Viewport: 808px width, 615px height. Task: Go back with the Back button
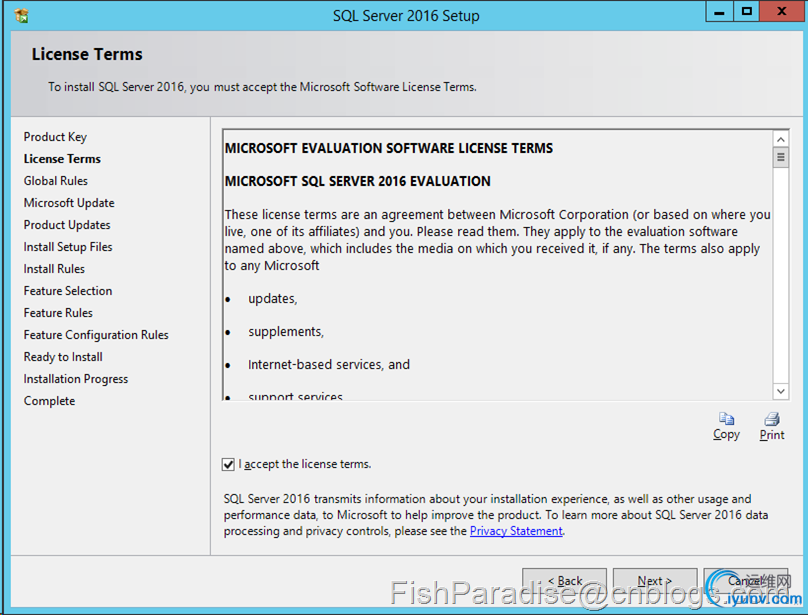point(564,581)
